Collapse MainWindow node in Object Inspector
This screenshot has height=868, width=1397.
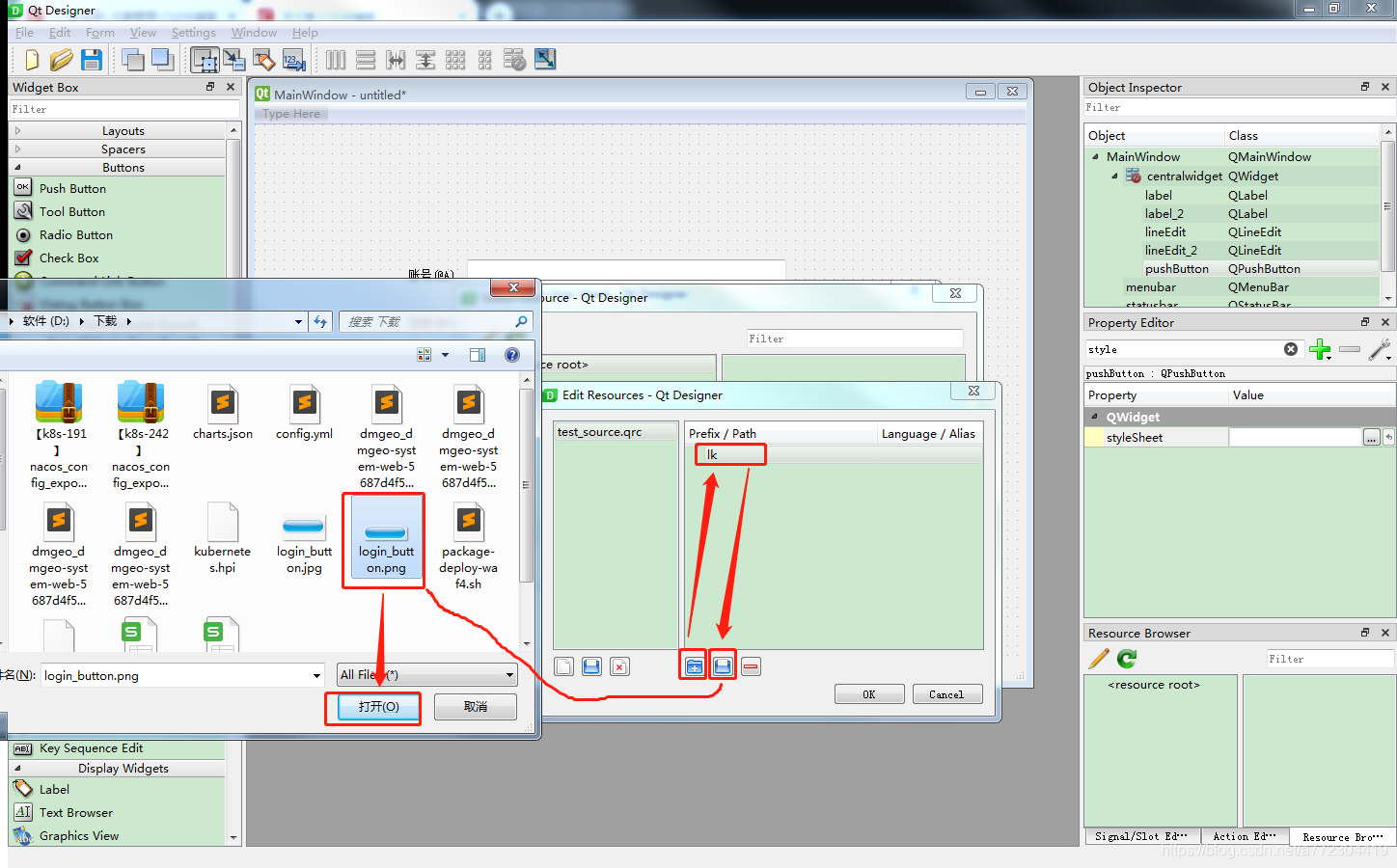point(1095,156)
